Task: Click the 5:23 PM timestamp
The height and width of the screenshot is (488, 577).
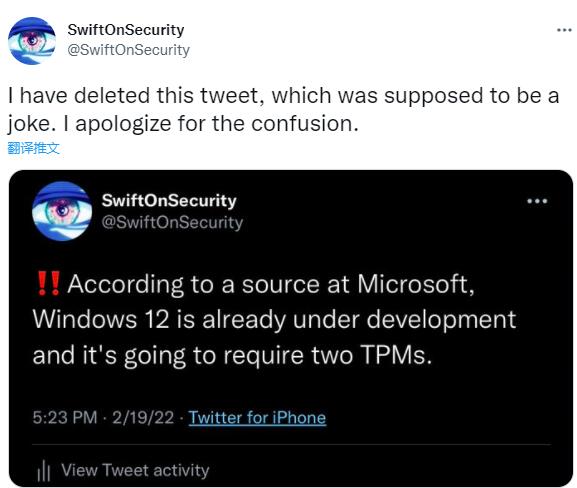Action: [x=65, y=418]
